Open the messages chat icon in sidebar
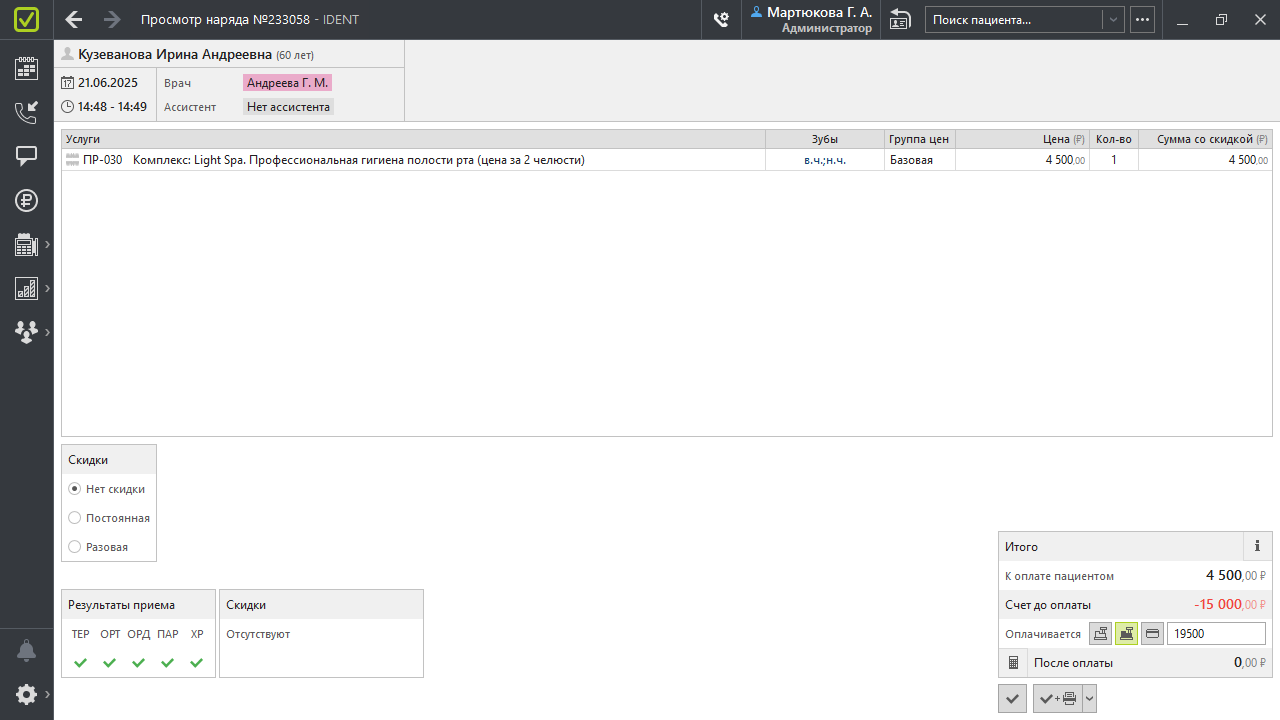Image resolution: width=1280 pixels, height=720 pixels. point(27,156)
